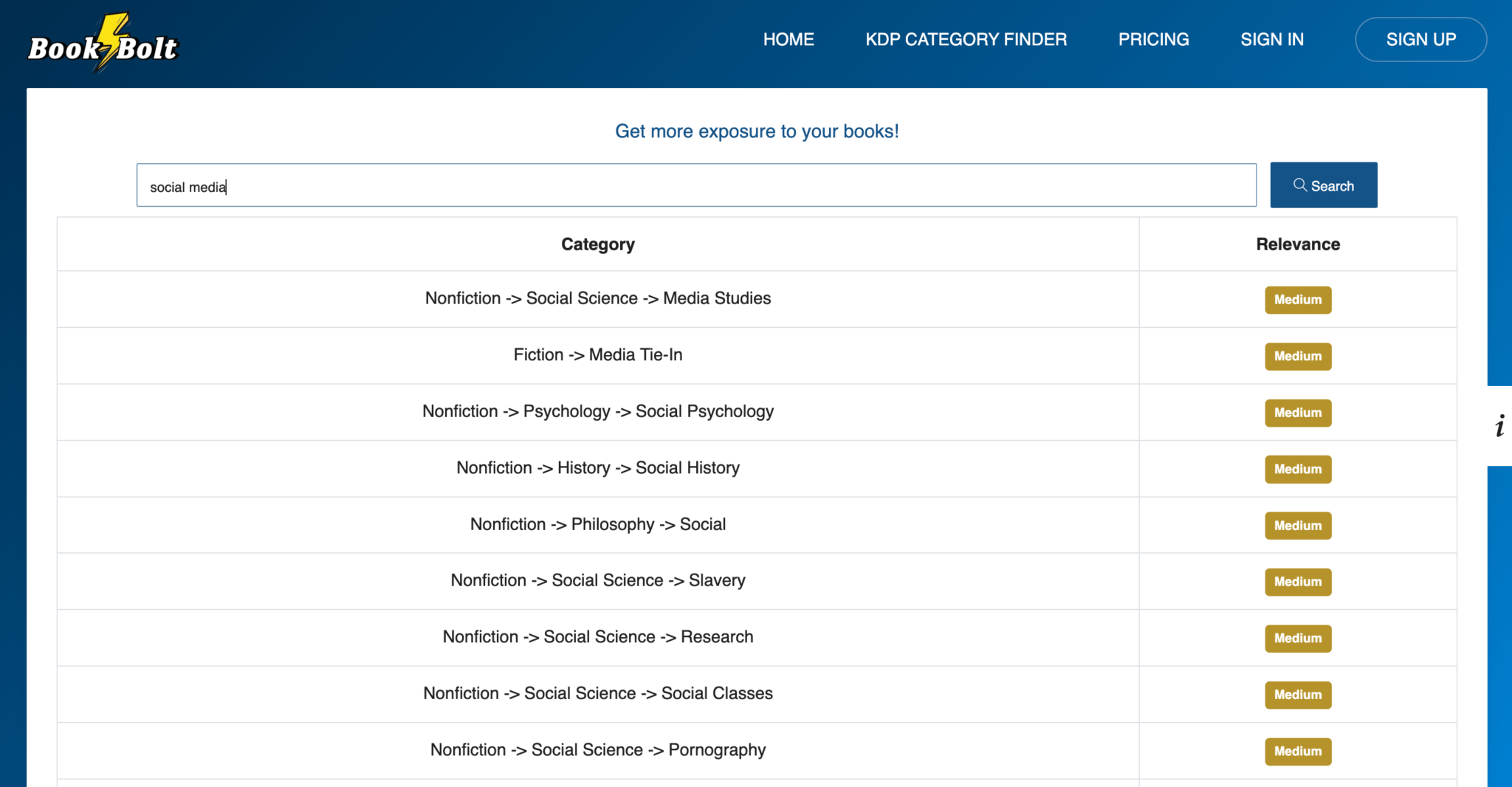Click the Category column header
Screen dimensions: 1512x787
[597, 244]
